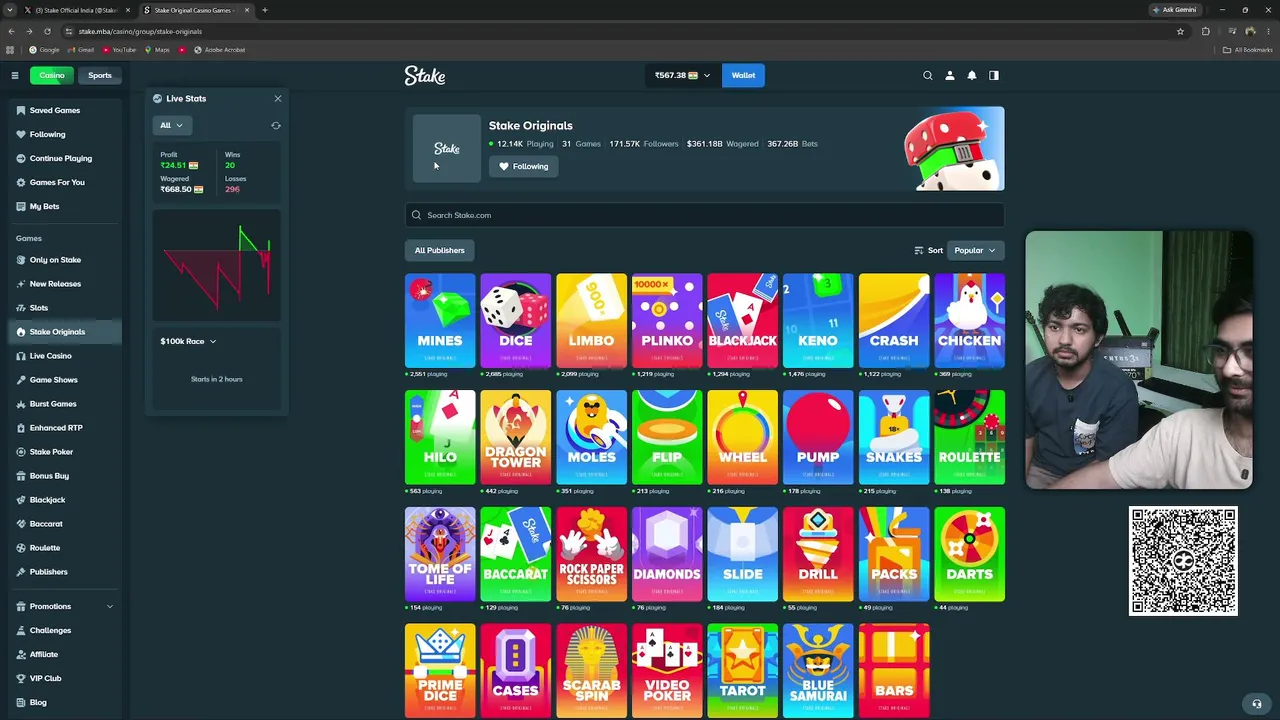Focus the Search Stake.com input field
This screenshot has width=1280, height=720.
pyautogui.click(x=705, y=215)
